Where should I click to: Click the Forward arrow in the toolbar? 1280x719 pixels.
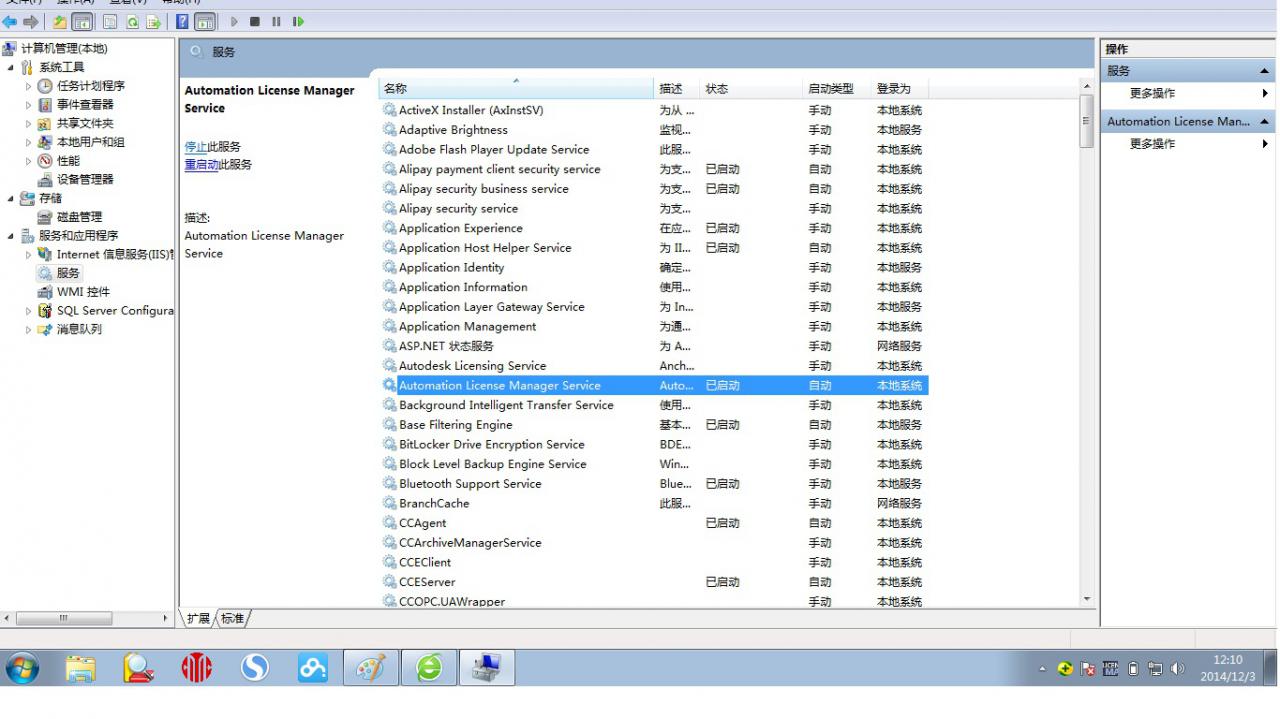click(30, 21)
